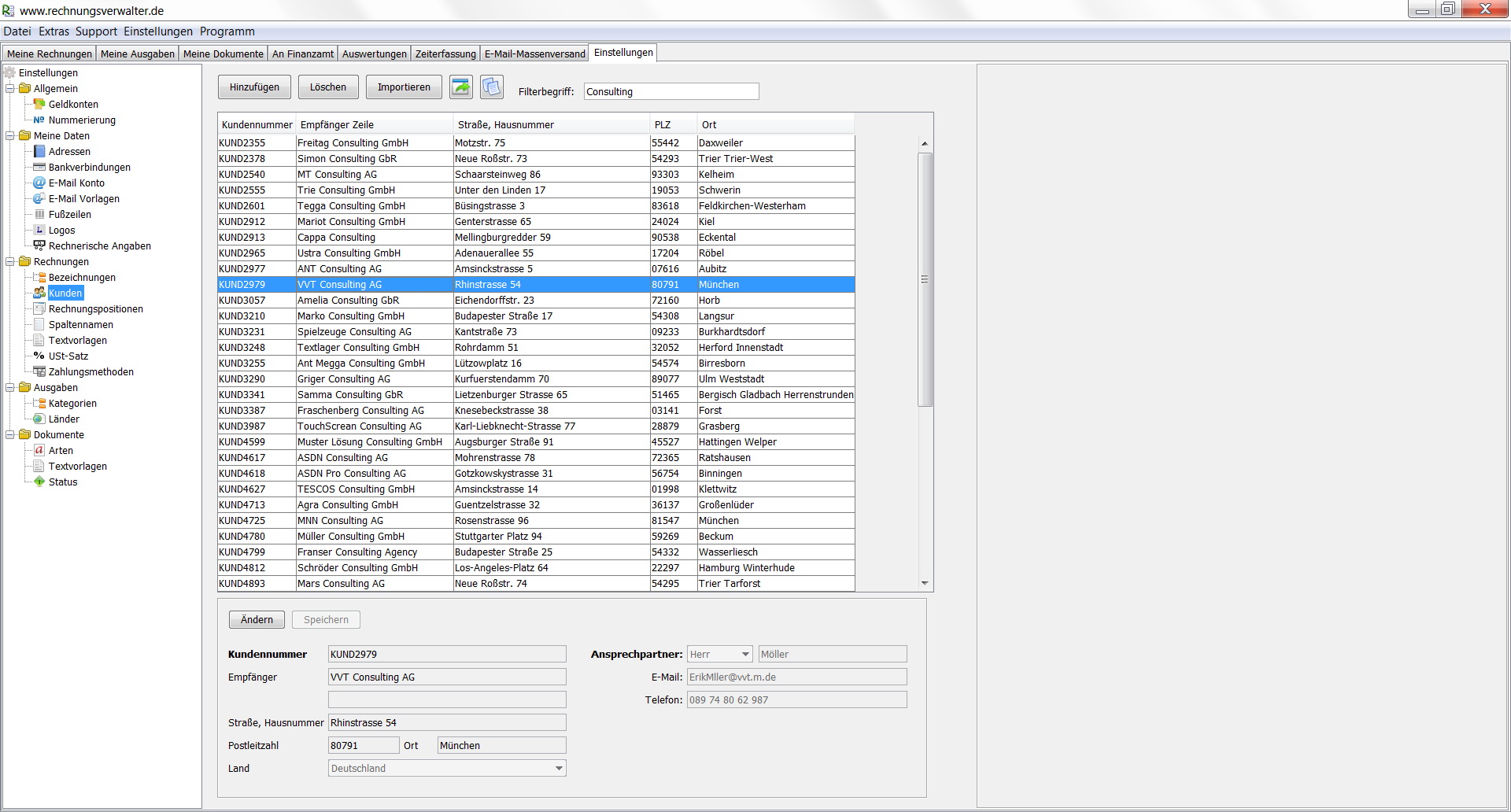The width and height of the screenshot is (1511, 812).
Task: Collapse the Rechnungen tree folder
Action: (x=10, y=262)
